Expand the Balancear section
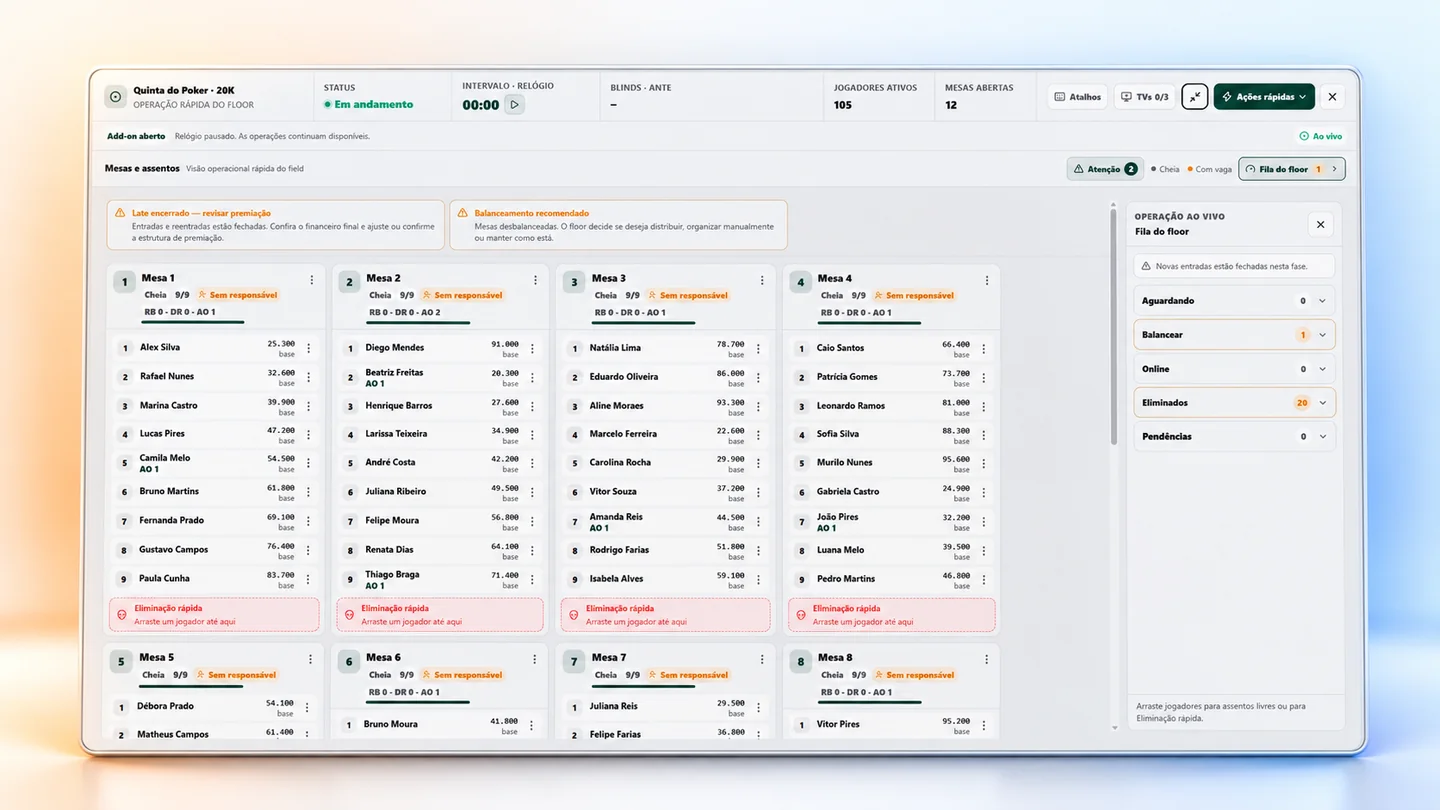This screenshot has height=810, width=1440. click(x=1235, y=335)
